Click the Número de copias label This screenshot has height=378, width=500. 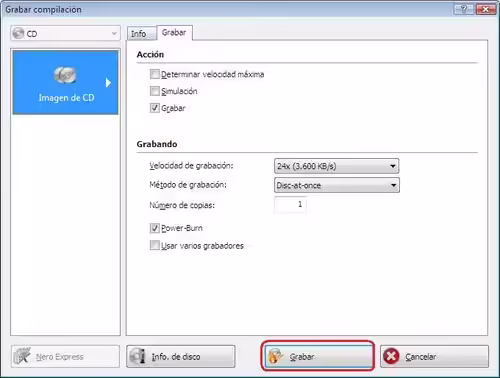click(x=182, y=205)
